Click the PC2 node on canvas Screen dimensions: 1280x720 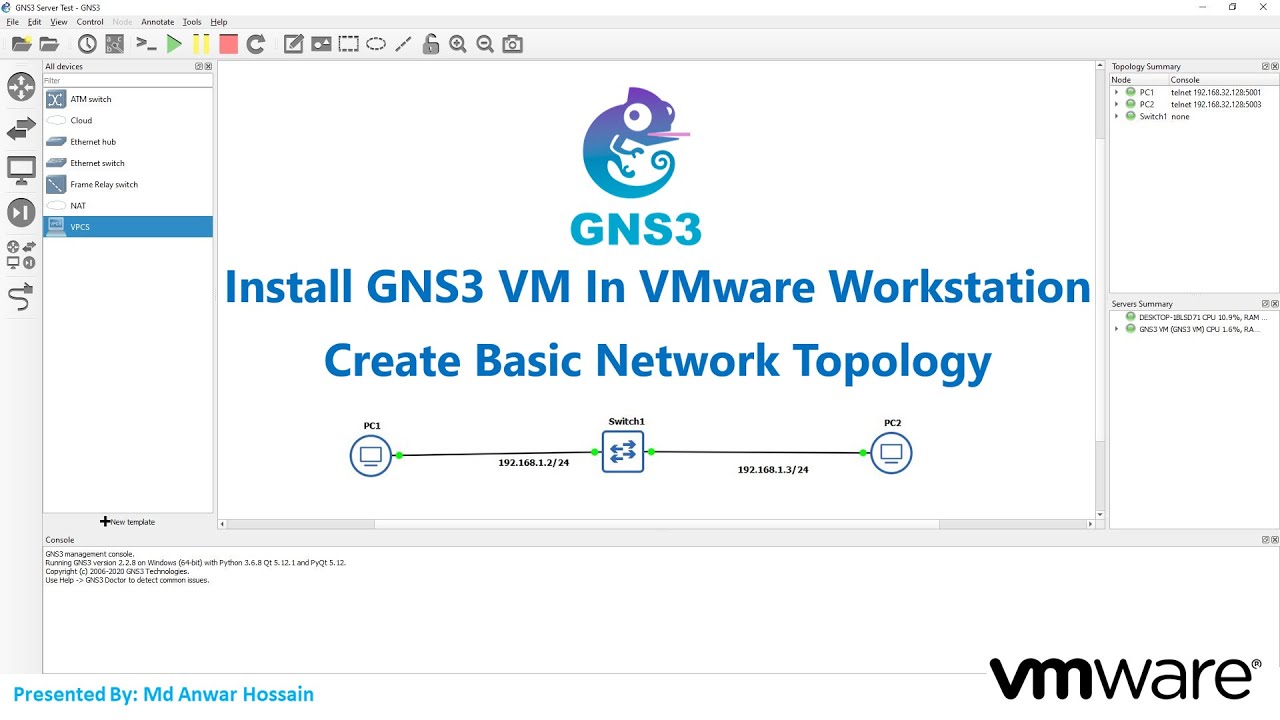891,453
